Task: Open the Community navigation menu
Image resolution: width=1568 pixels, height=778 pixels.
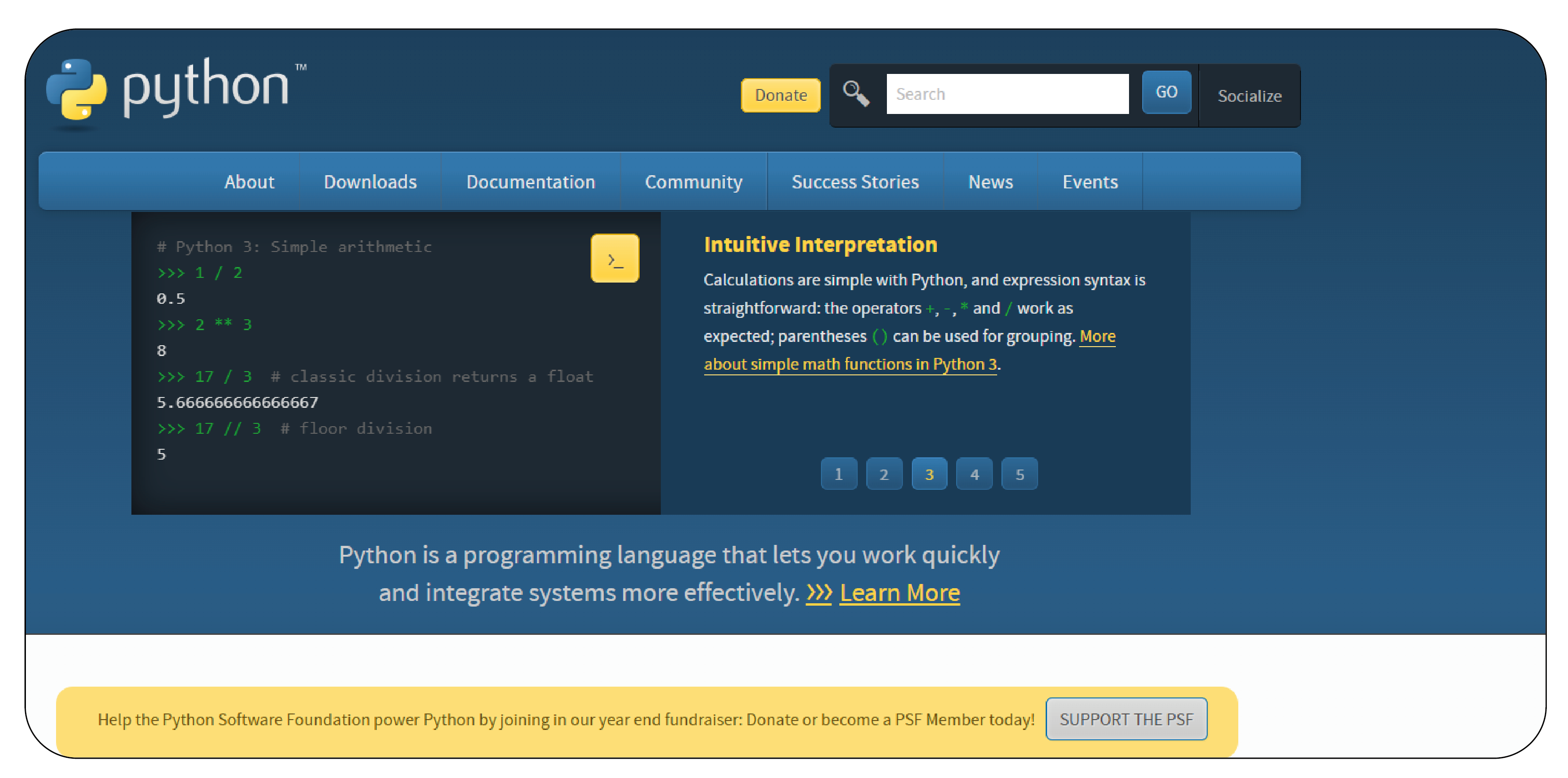Action: 693,182
